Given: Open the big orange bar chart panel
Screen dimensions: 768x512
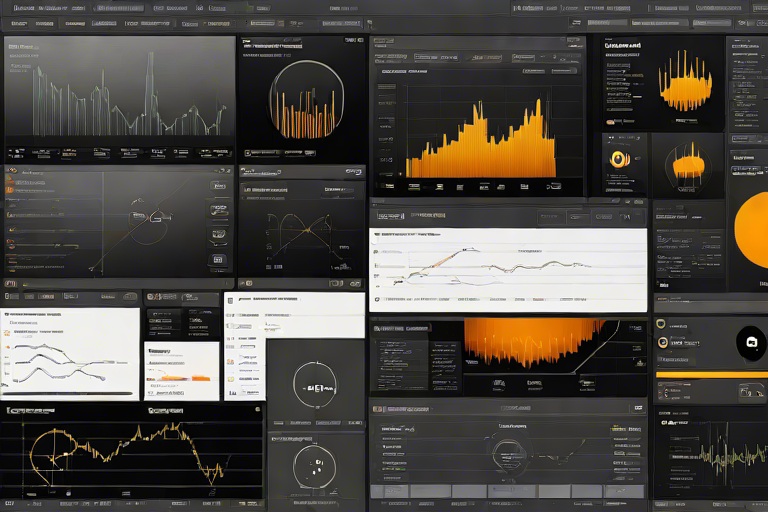Looking at the screenshot, I should pos(478,118).
